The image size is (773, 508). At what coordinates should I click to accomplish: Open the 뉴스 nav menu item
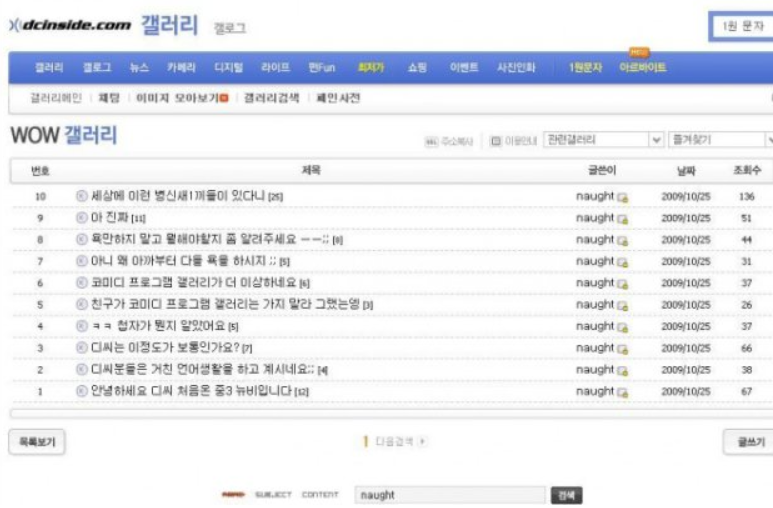coord(139,68)
